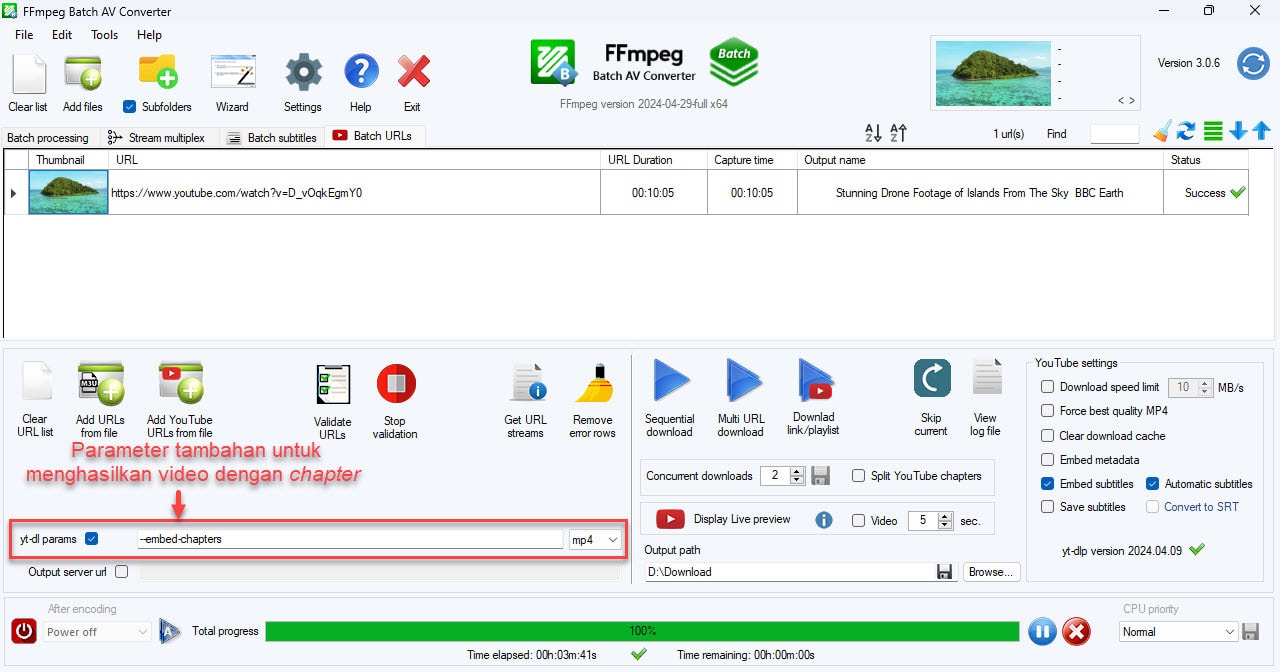The width and height of the screenshot is (1280, 672).
Task: Save the output path with floppy icon
Action: [x=944, y=572]
